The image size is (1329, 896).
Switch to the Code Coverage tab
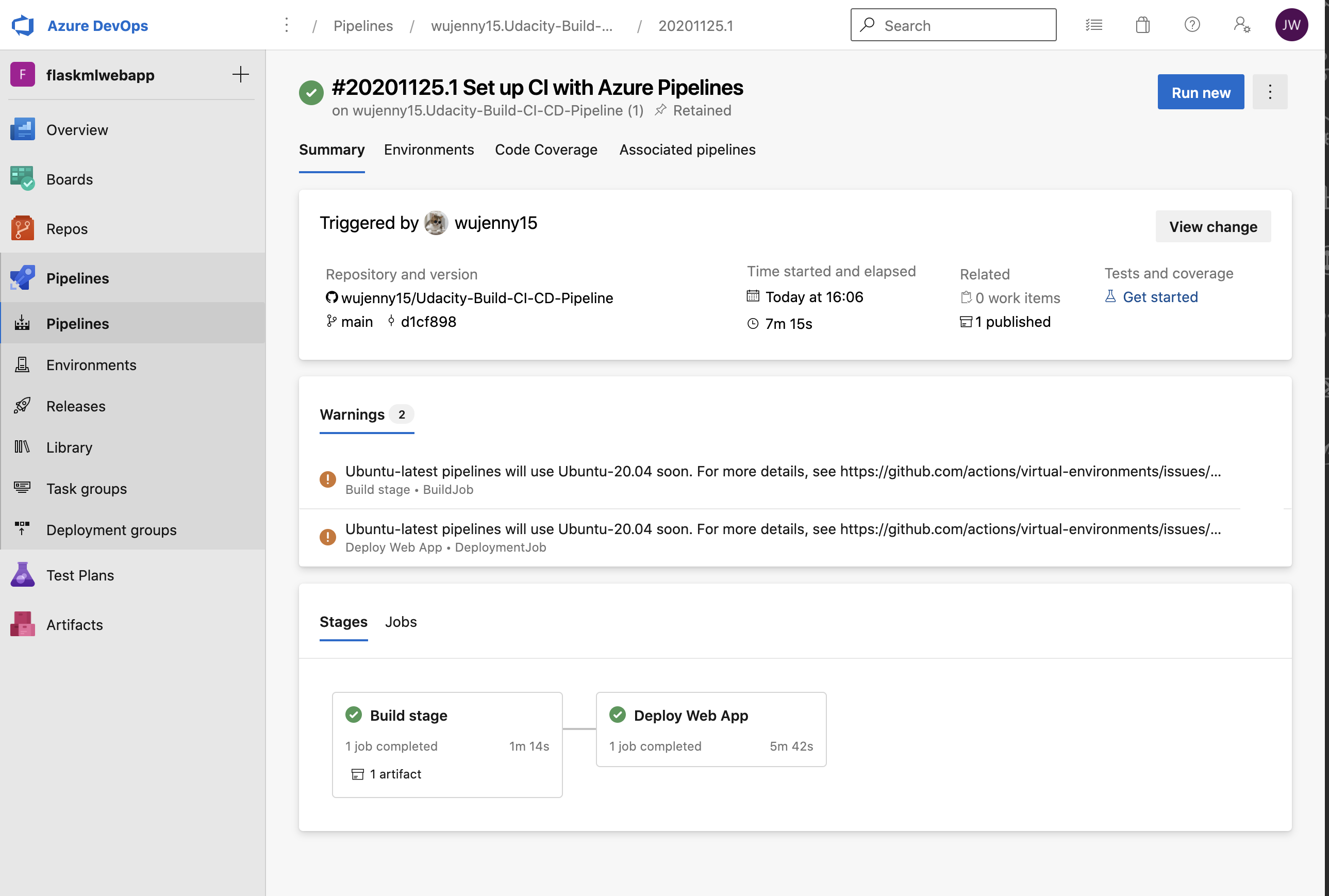(546, 150)
